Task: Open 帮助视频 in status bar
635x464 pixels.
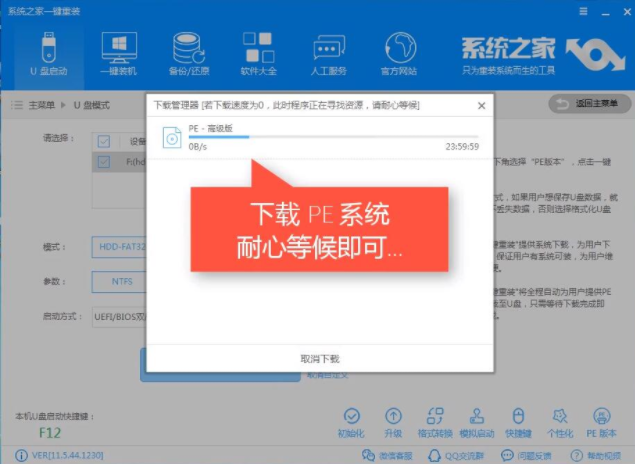Action: tap(595, 455)
